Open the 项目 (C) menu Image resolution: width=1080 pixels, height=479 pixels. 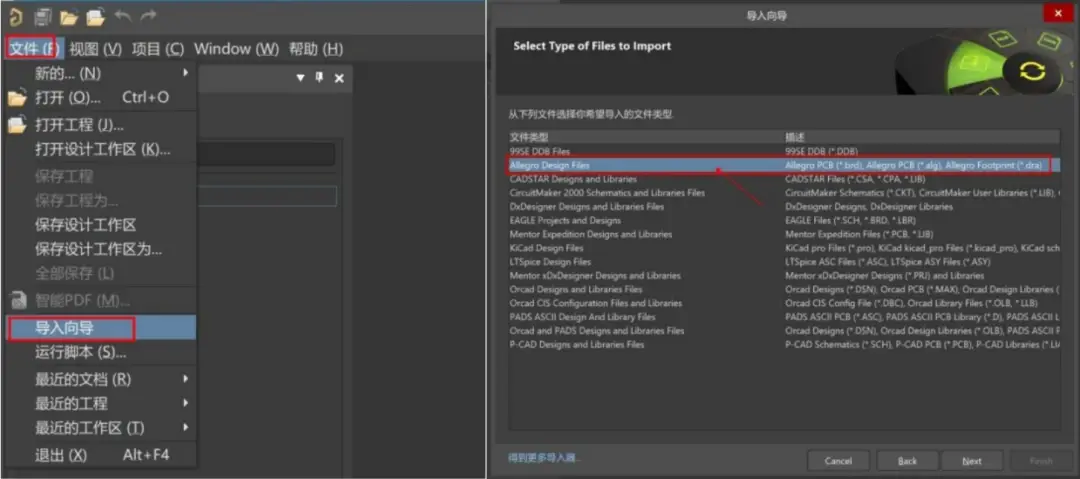click(158, 49)
